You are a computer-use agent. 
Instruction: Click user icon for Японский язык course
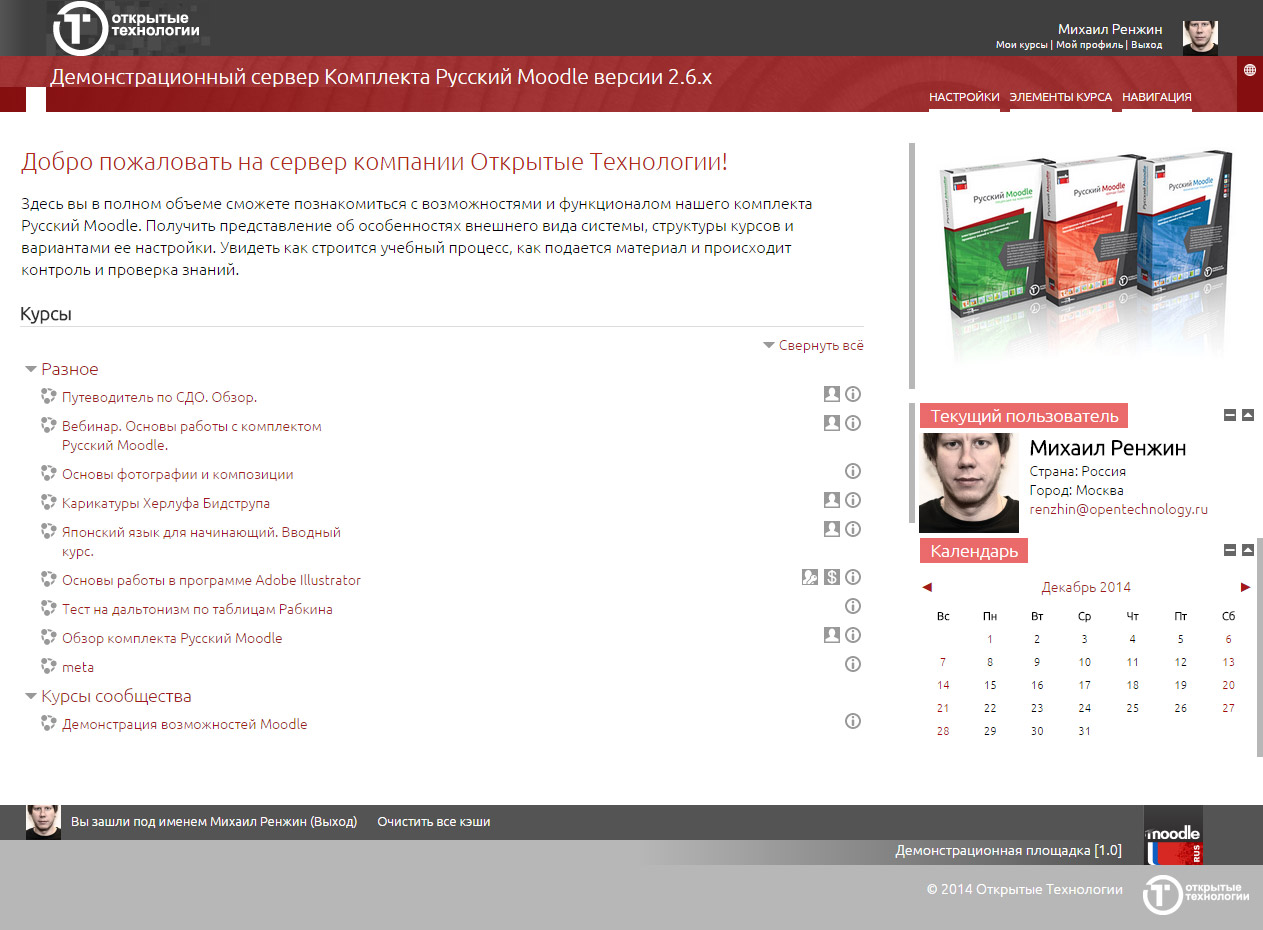(x=831, y=529)
